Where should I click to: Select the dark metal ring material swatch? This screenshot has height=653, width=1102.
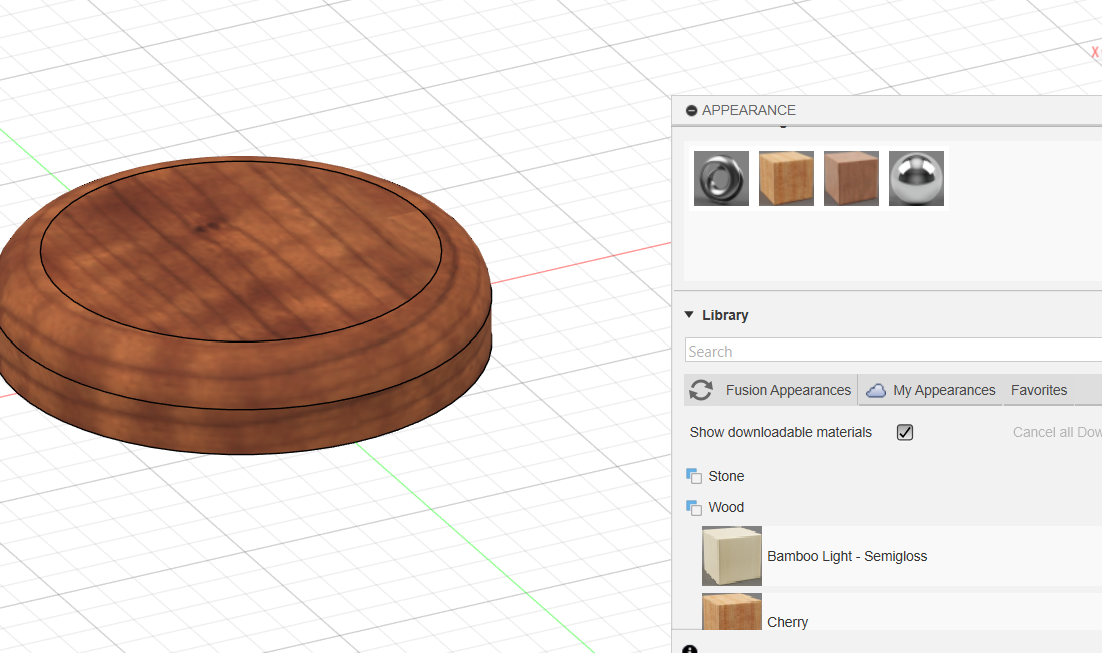click(721, 179)
